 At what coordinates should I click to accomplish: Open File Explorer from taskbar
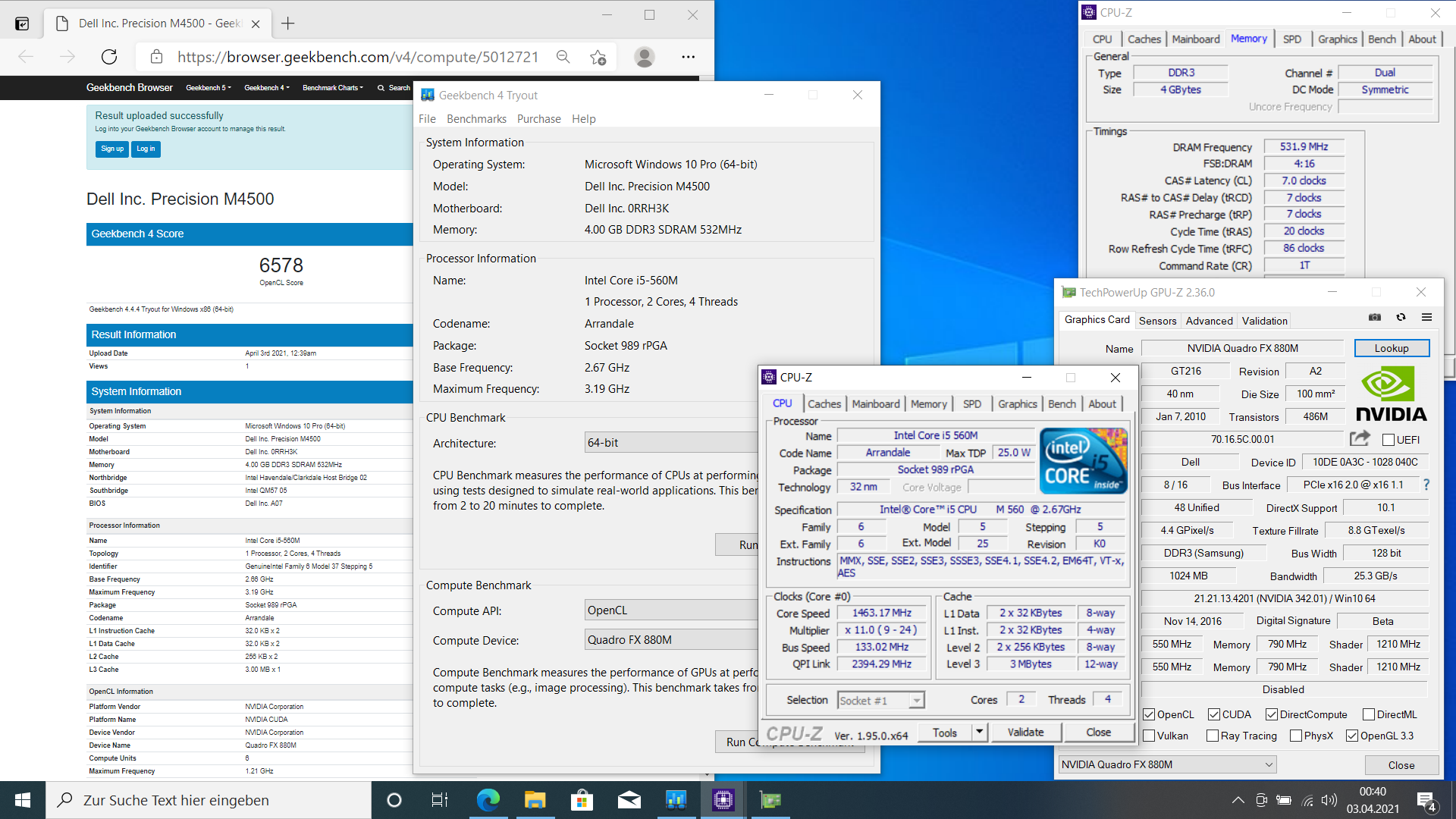point(535,800)
